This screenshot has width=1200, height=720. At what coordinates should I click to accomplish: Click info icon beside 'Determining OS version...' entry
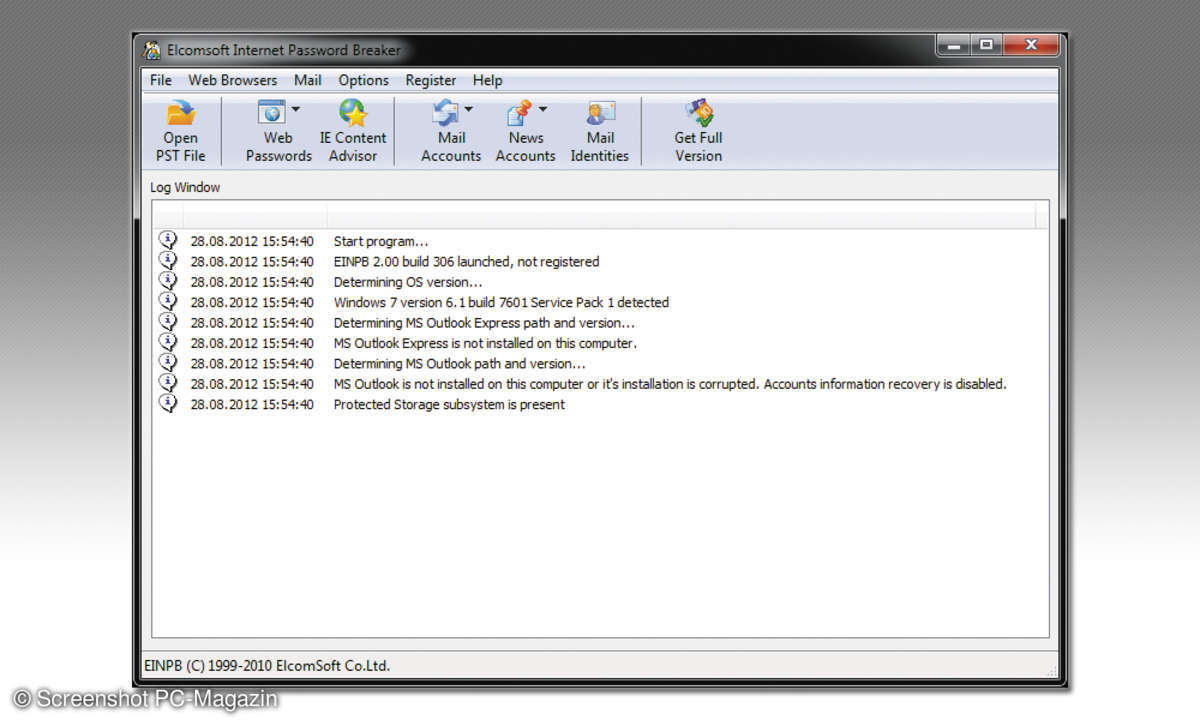click(x=168, y=281)
